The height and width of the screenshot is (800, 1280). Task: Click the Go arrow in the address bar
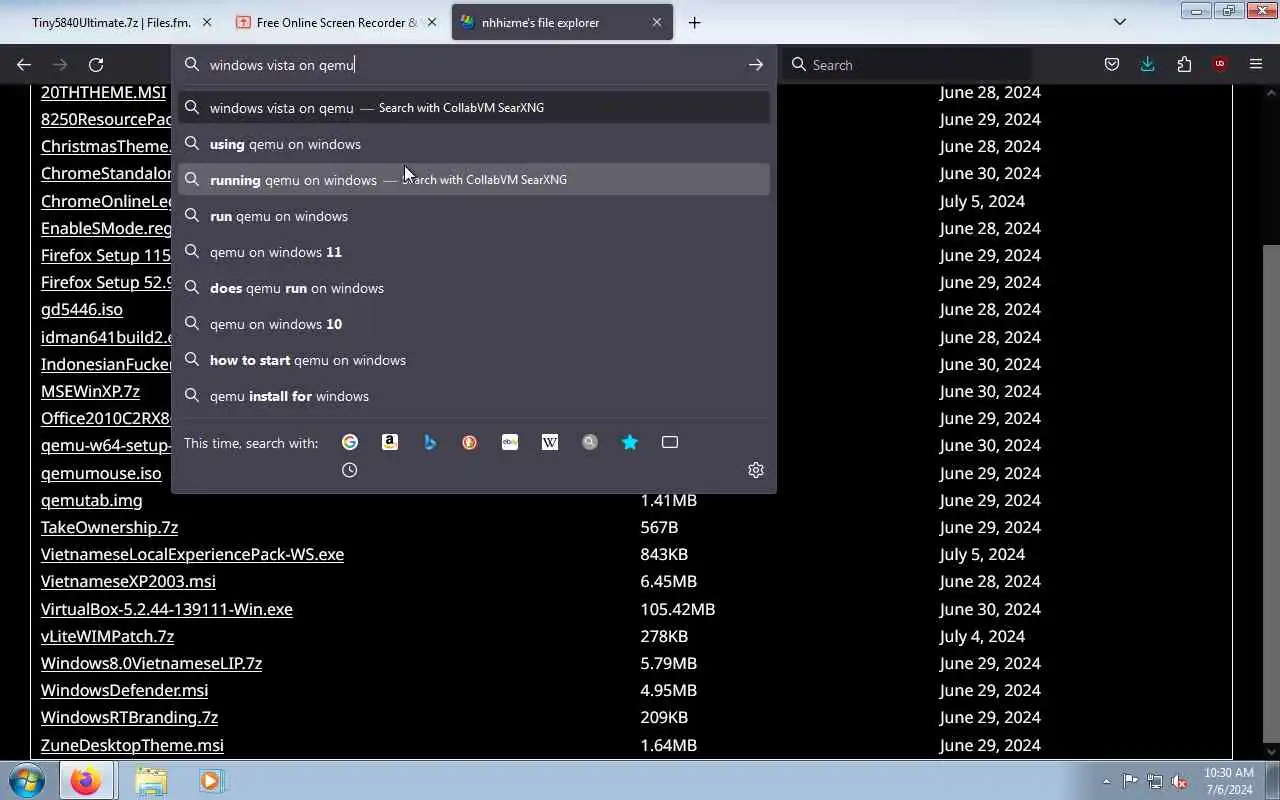[756, 65]
